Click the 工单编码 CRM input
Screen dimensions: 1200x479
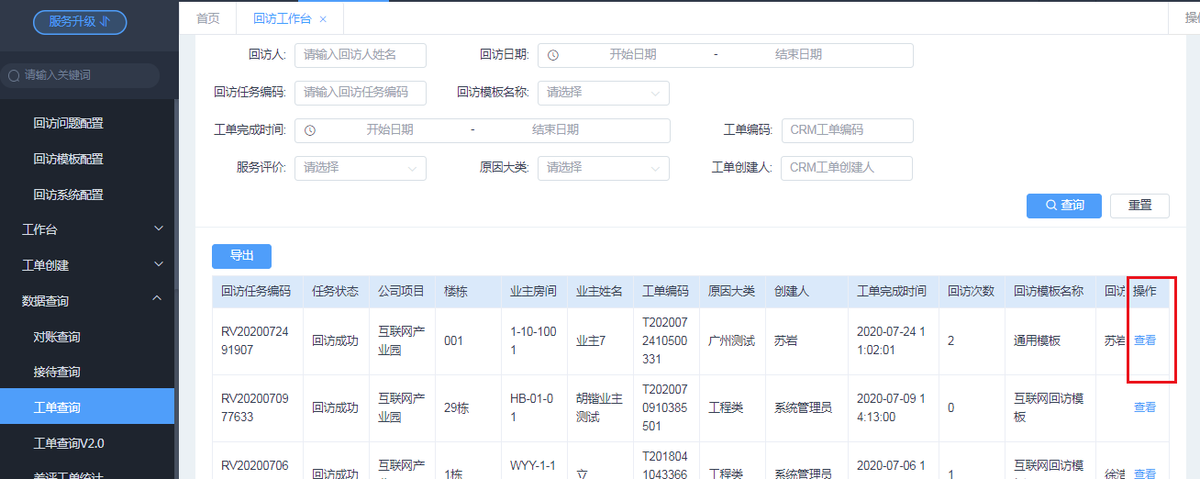847,130
